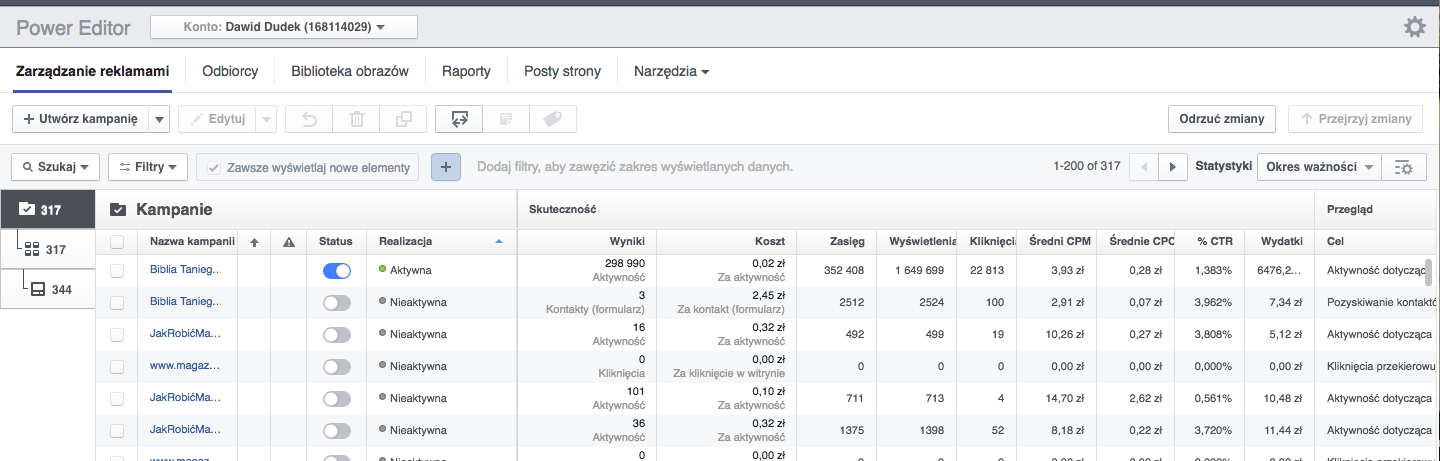Uncheck Zawsze wyświetlaj nowe elementy checkbox

213,167
